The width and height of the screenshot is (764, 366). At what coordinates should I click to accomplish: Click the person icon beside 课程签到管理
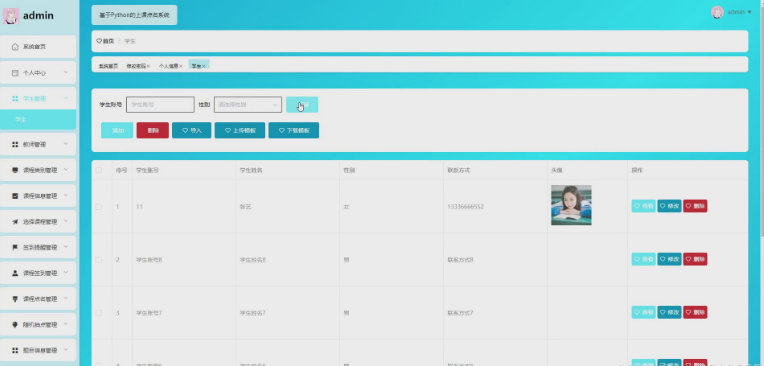click(x=15, y=273)
